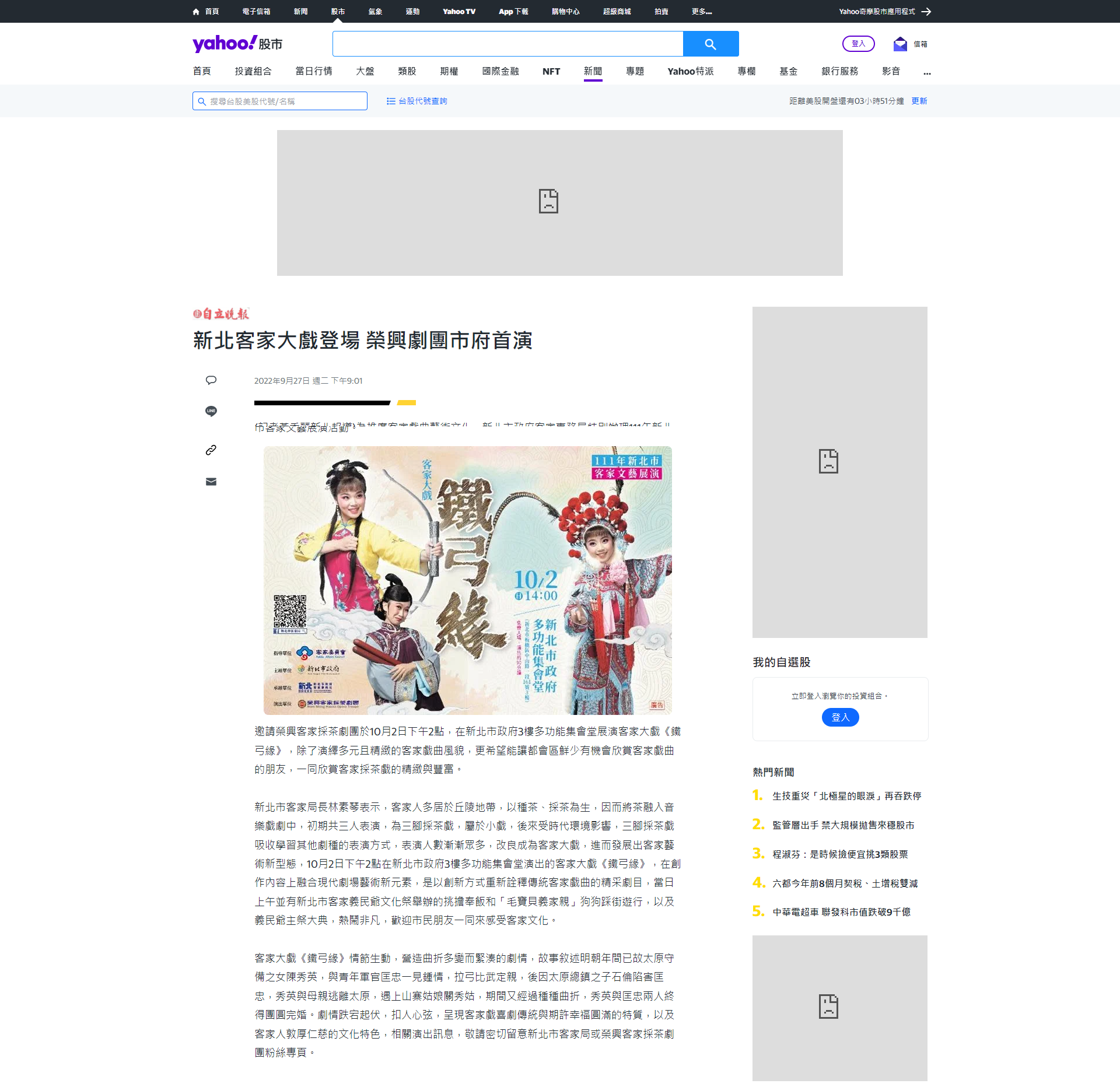1120x1087 pixels.
Task: Open the 新聞 navigation tab
Action: coord(593,71)
